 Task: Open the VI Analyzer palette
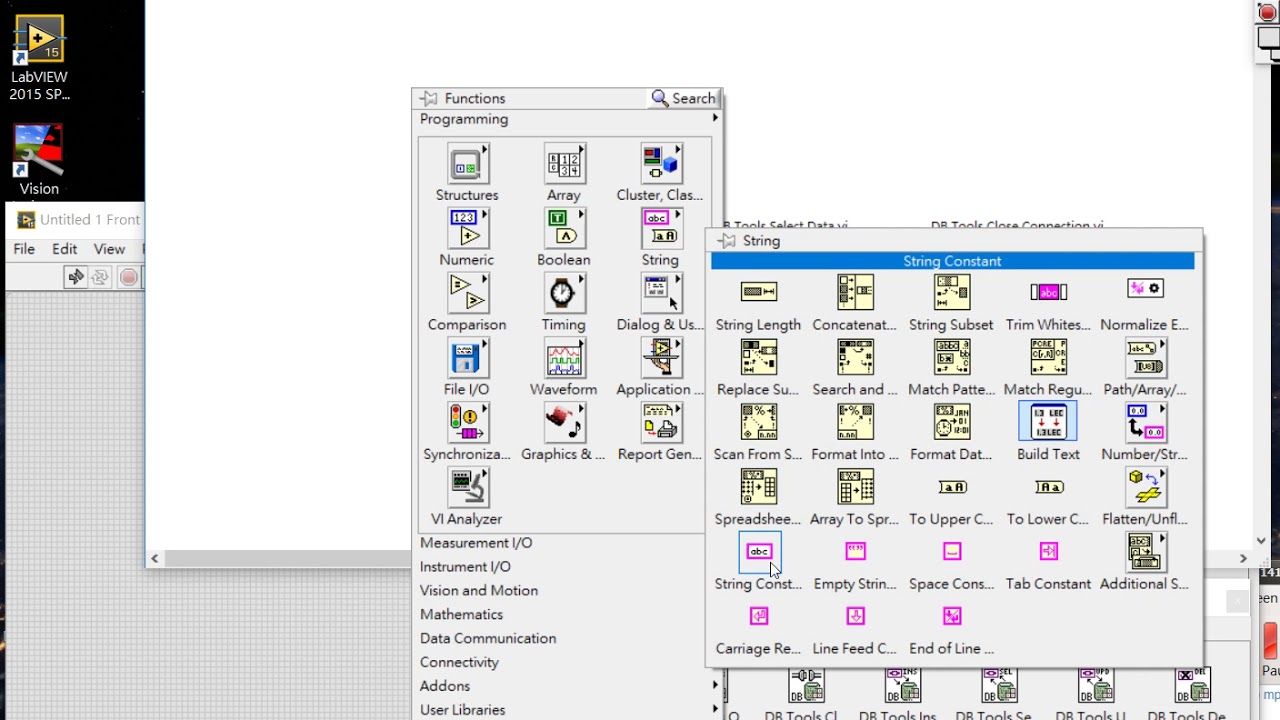[467, 489]
